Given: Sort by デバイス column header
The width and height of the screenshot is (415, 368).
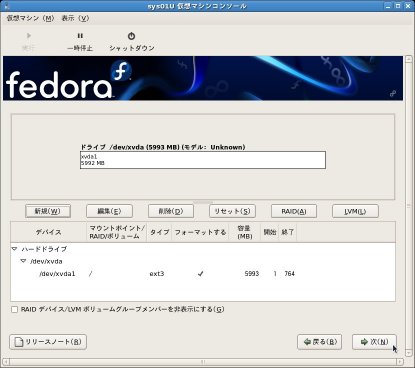Looking at the screenshot, I should pyautogui.click(x=48, y=232).
